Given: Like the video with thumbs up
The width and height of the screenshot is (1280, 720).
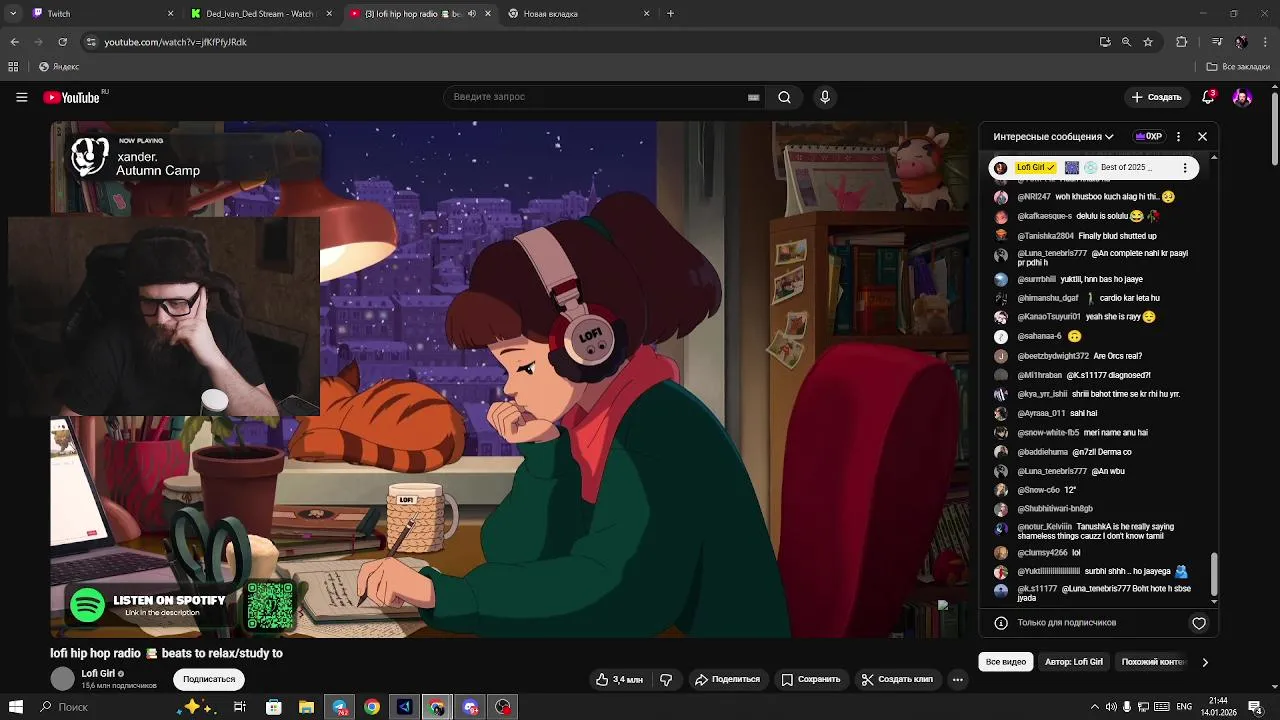Looking at the screenshot, I should [x=619, y=679].
